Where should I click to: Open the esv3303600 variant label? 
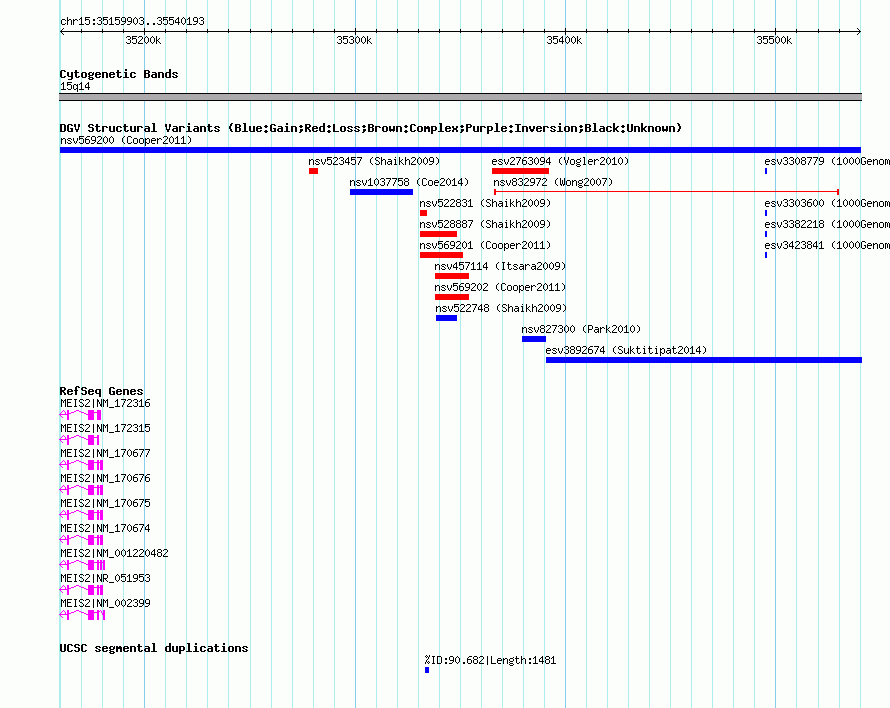point(826,203)
